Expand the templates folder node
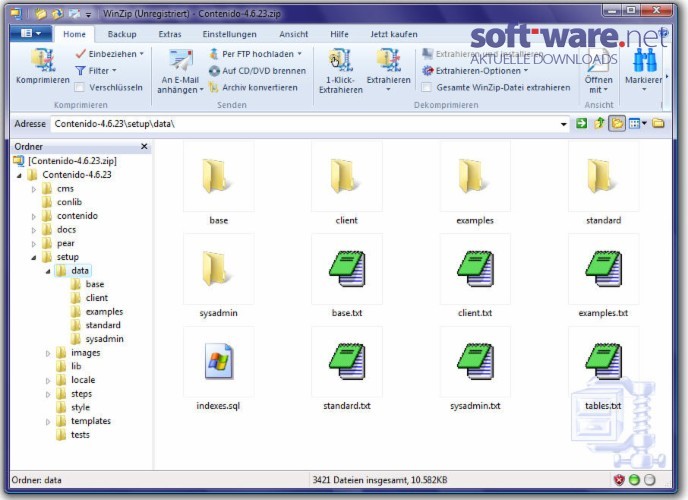 click(48, 422)
